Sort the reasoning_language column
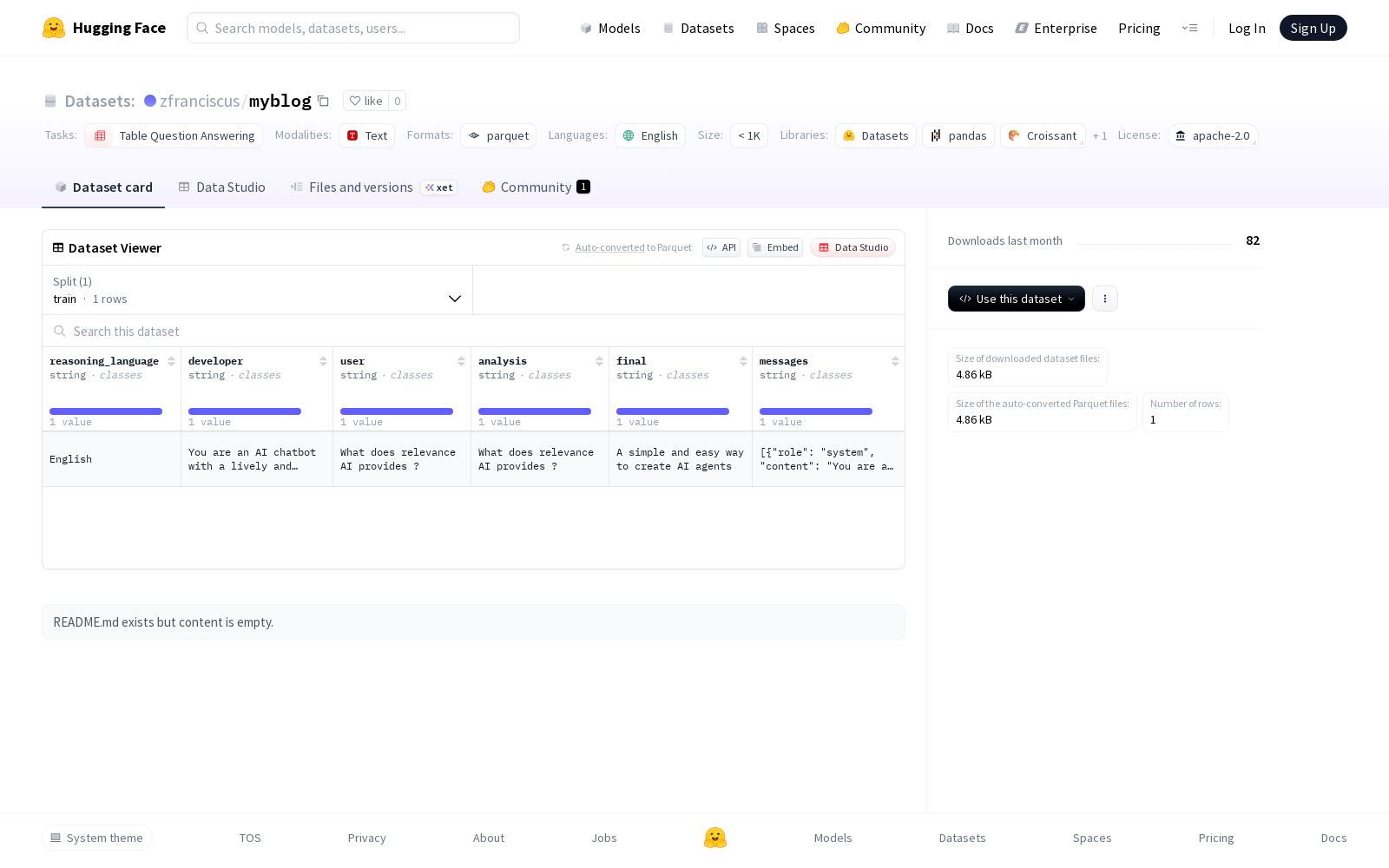1389x868 pixels. click(x=171, y=361)
